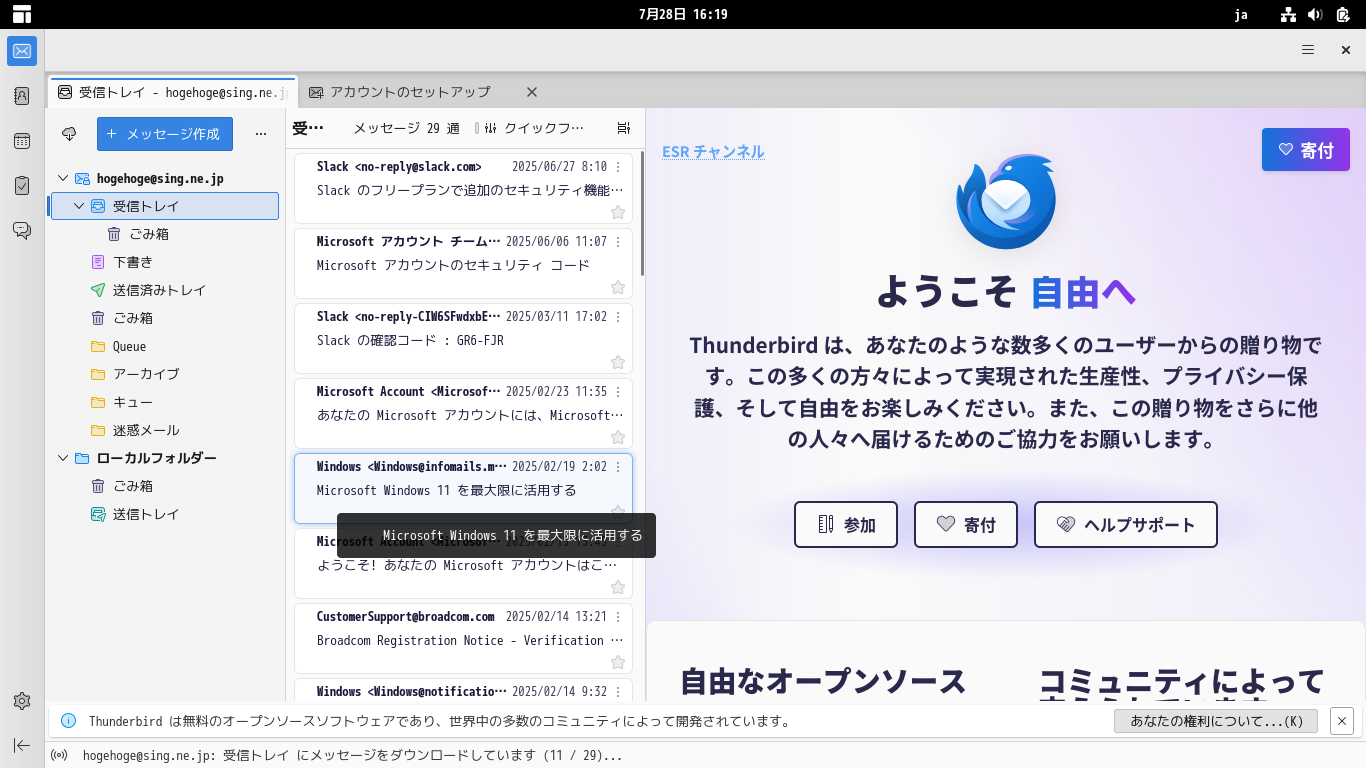Star the Slack の確認コード message
The image size is (1366, 768).
coord(618,362)
